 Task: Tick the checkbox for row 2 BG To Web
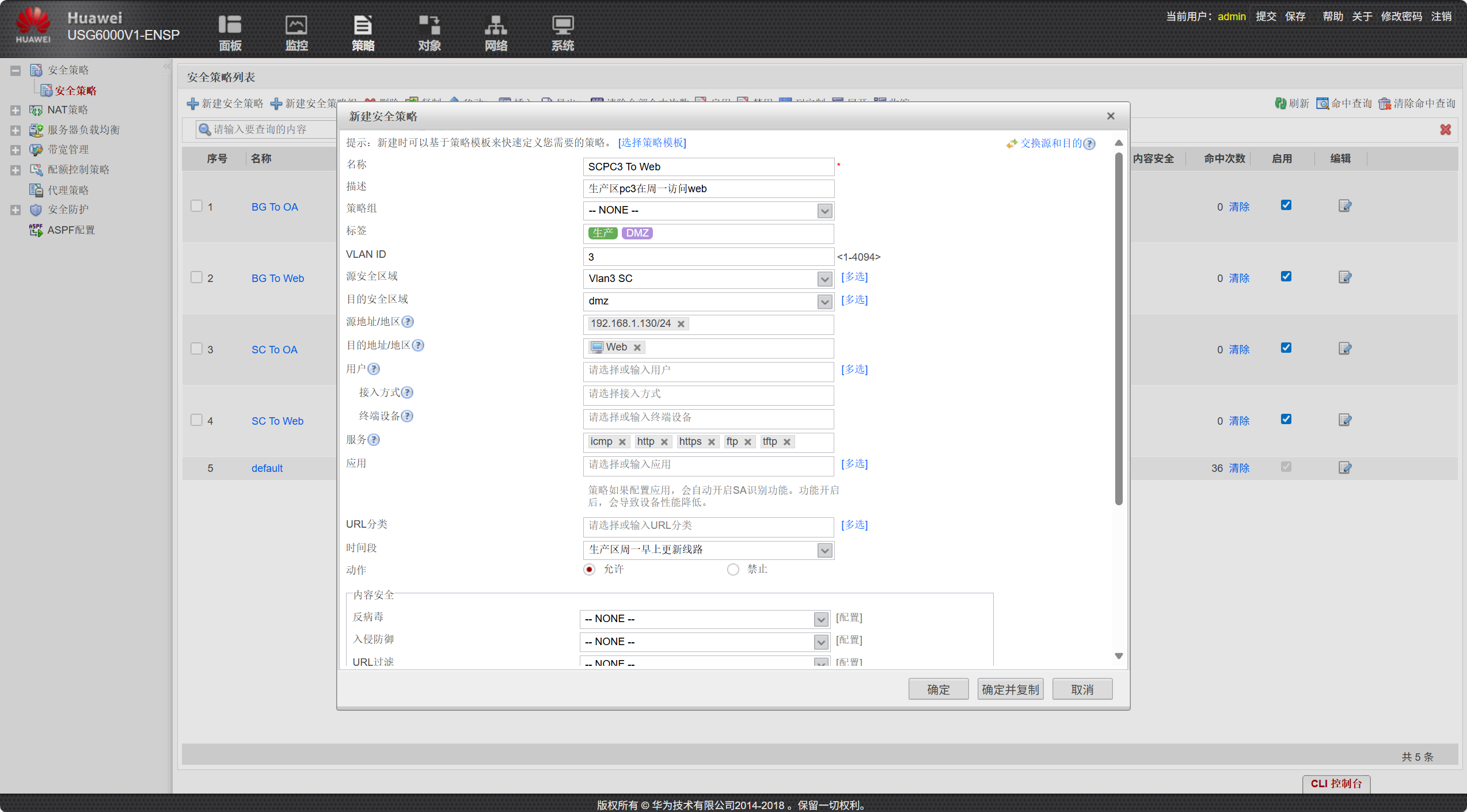click(x=196, y=277)
